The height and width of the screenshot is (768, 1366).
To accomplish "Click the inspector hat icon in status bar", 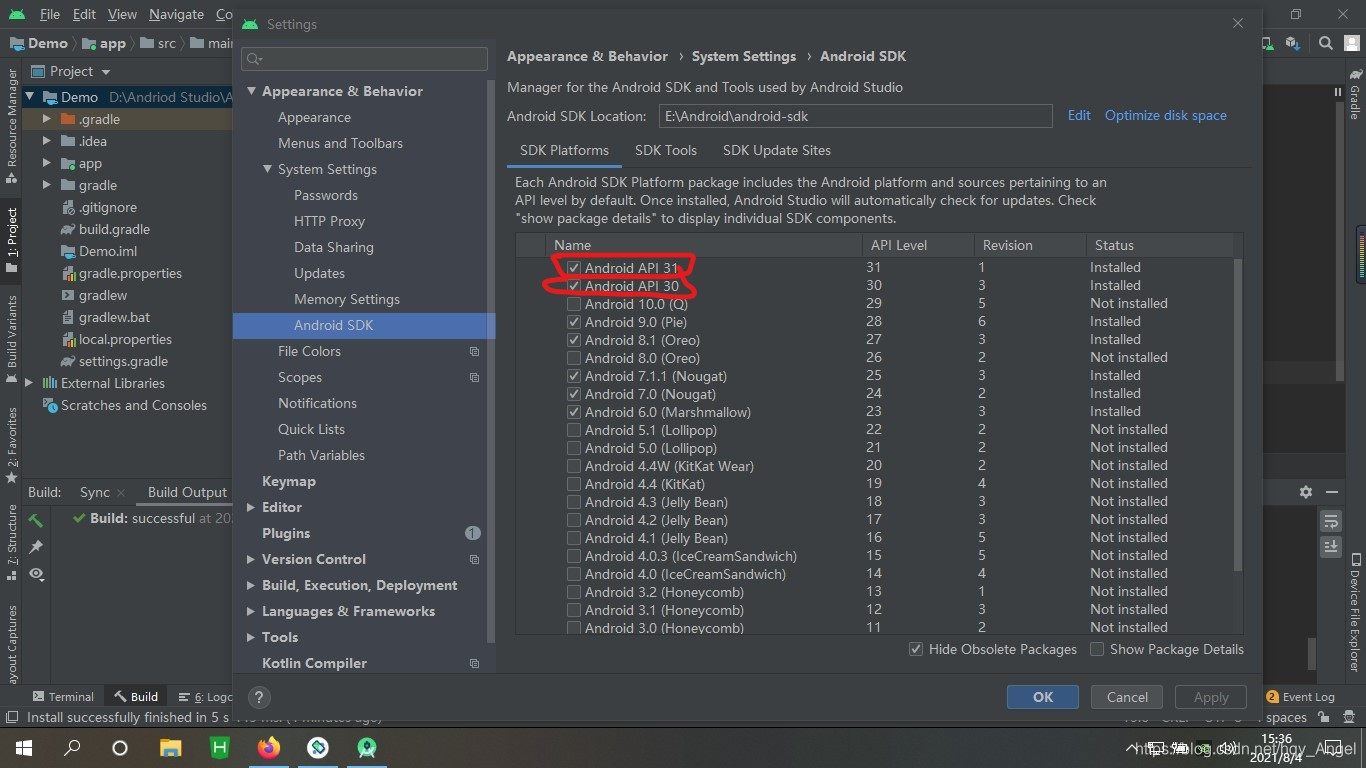I will [x=1348, y=718].
